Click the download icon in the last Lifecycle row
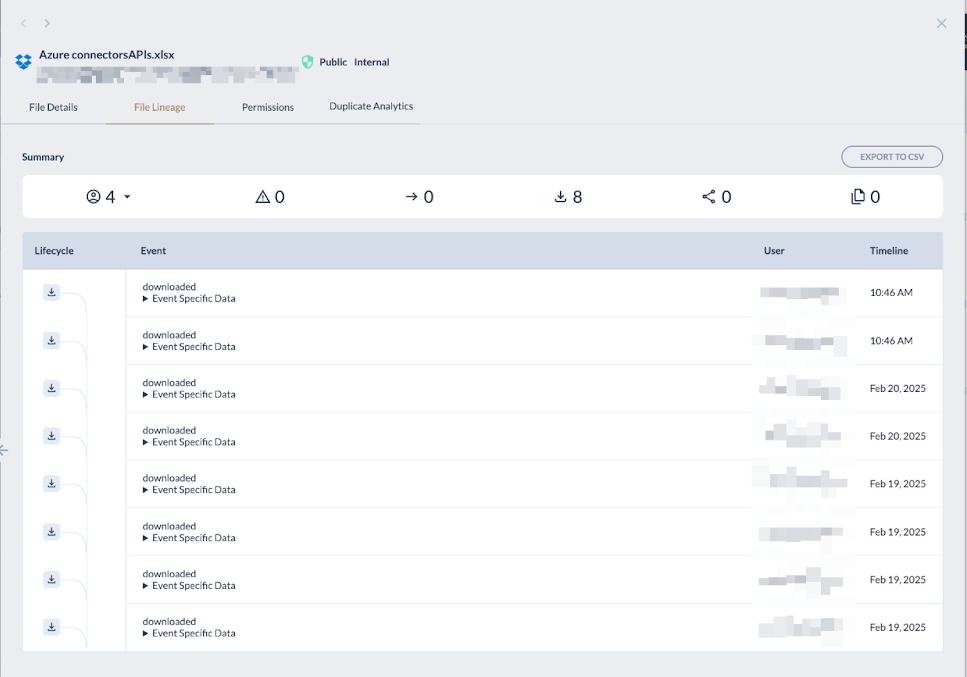Viewport: 967px width, 677px height. pyautogui.click(x=51, y=627)
